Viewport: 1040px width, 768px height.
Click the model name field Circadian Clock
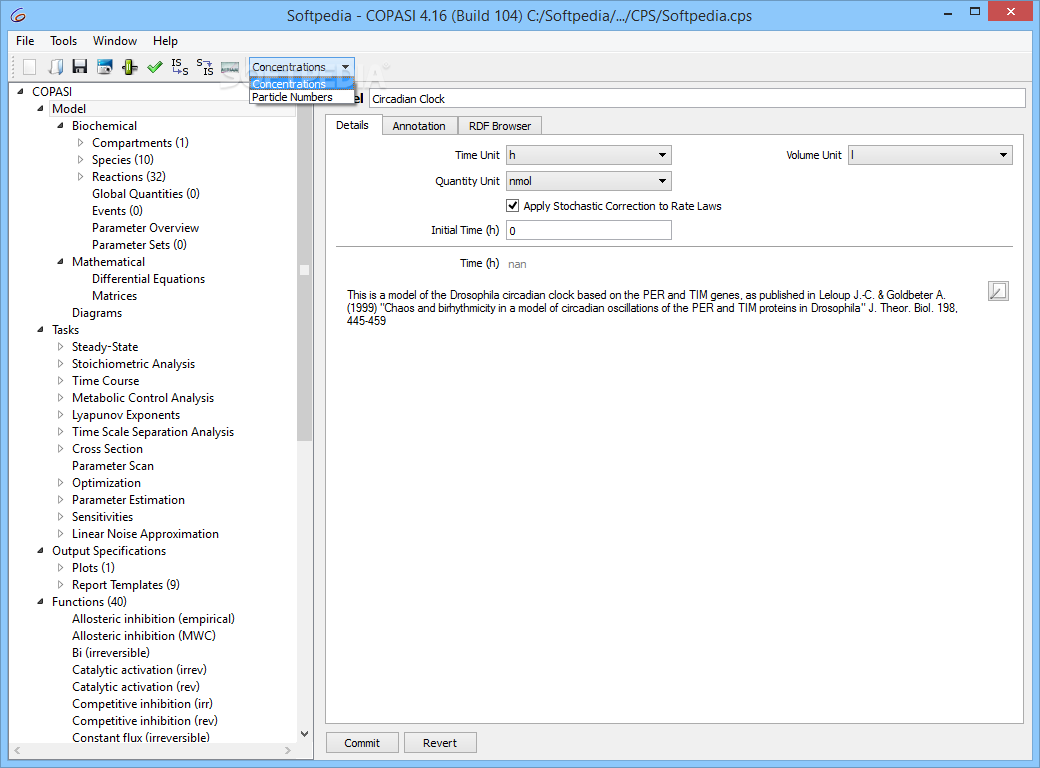[x=697, y=99]
